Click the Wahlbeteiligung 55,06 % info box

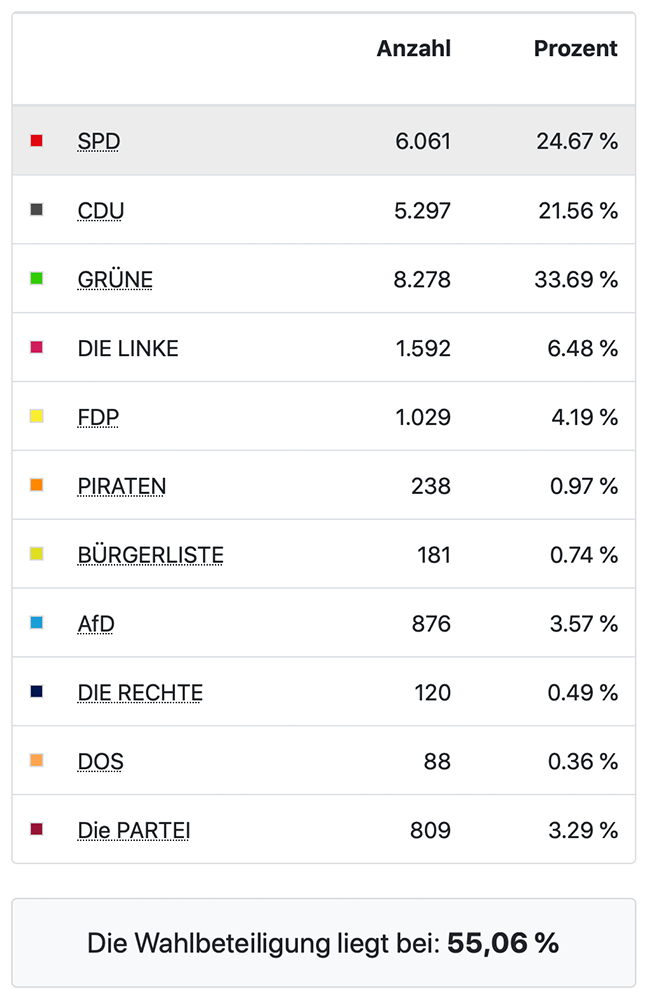[323, 942]
